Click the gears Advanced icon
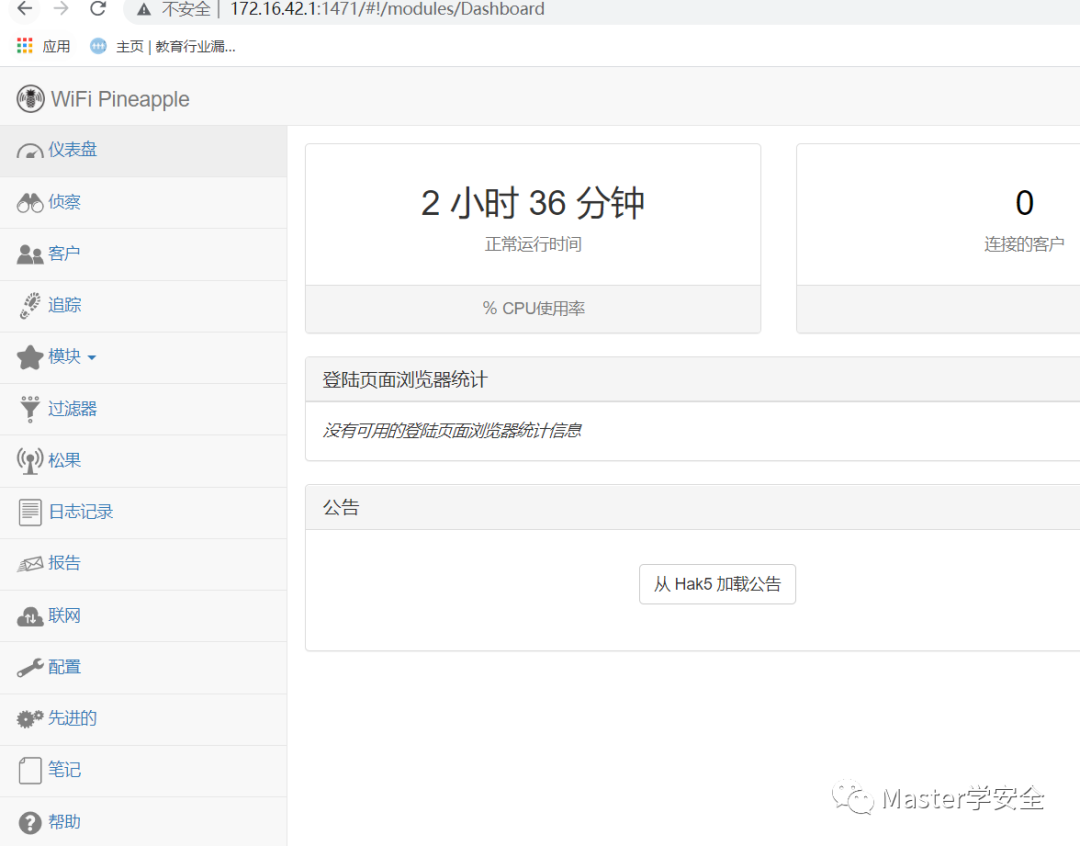The width and height of the screenshot is (1080, 846). (30, 719)
